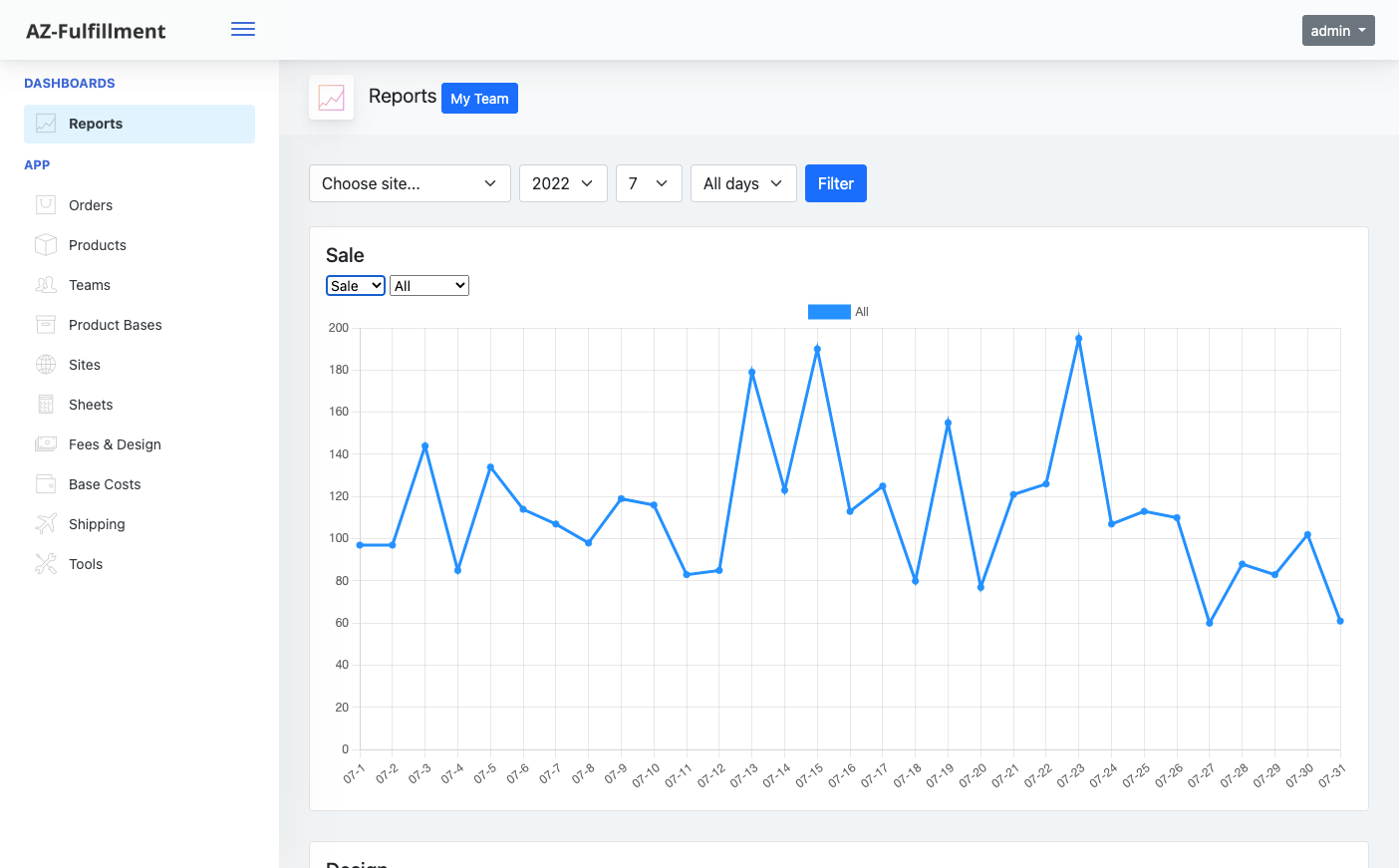The image size is (1399, 868).
Task: Click the My Team button
Action: [479, 99]
